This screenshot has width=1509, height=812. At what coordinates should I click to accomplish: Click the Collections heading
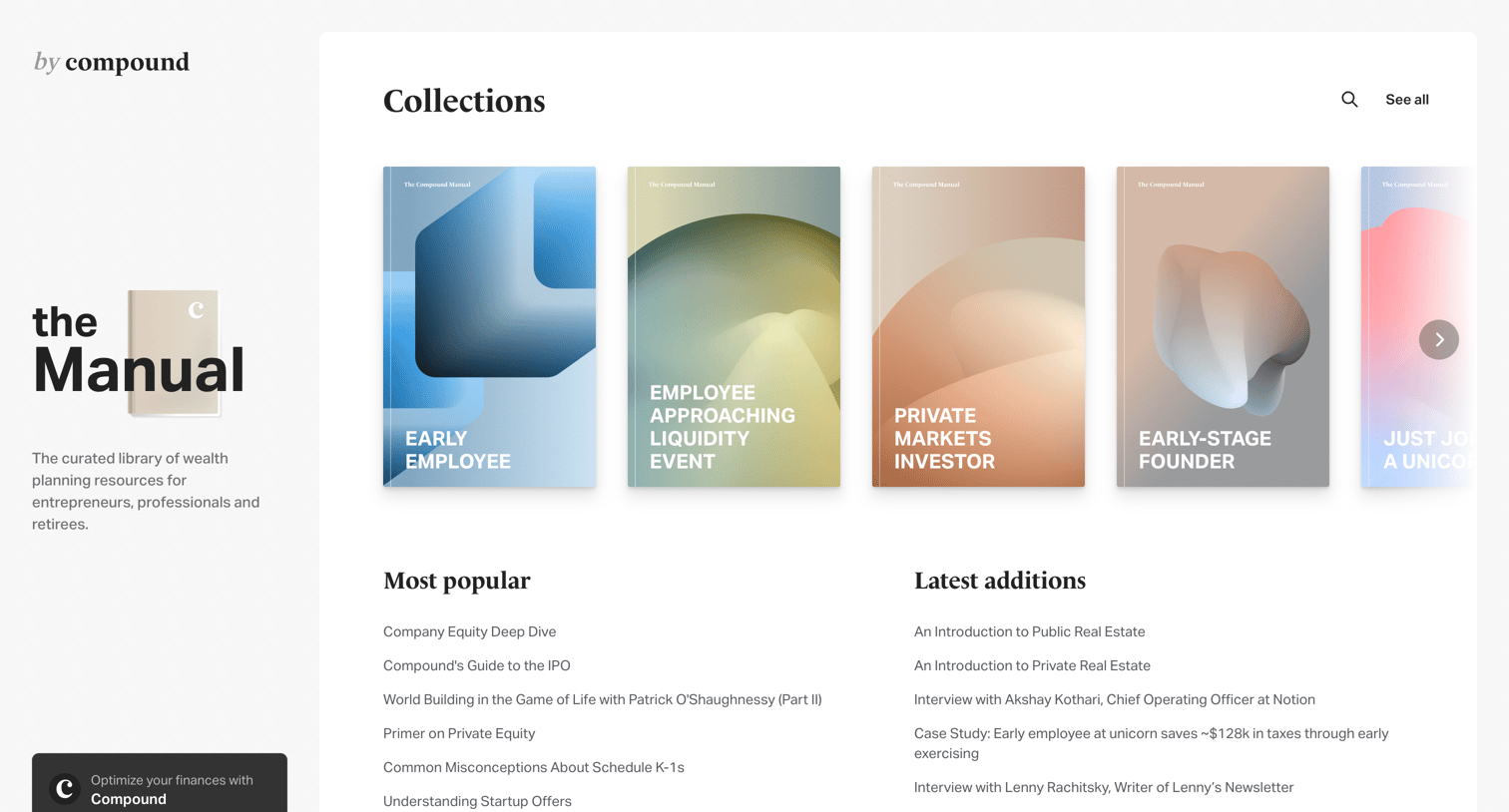pos(464,101)
